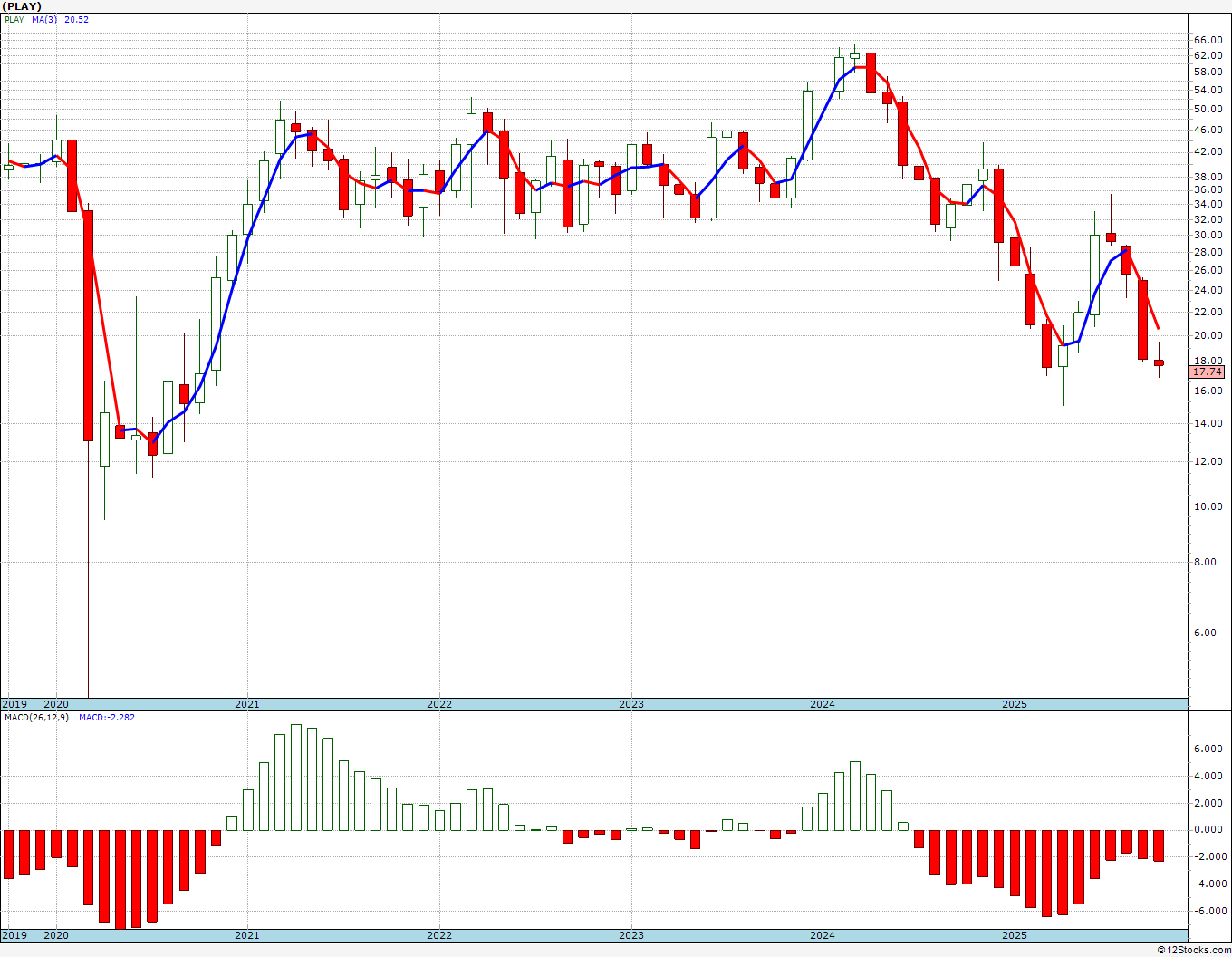The height and width of the screenshot is (957, 1232).
Task: Click the highlighted current price tag "17.74"
Action: tap(1208, 372)
